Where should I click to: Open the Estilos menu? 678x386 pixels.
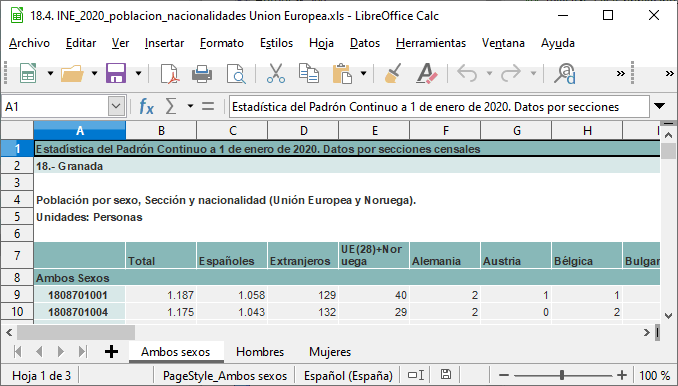276,43
